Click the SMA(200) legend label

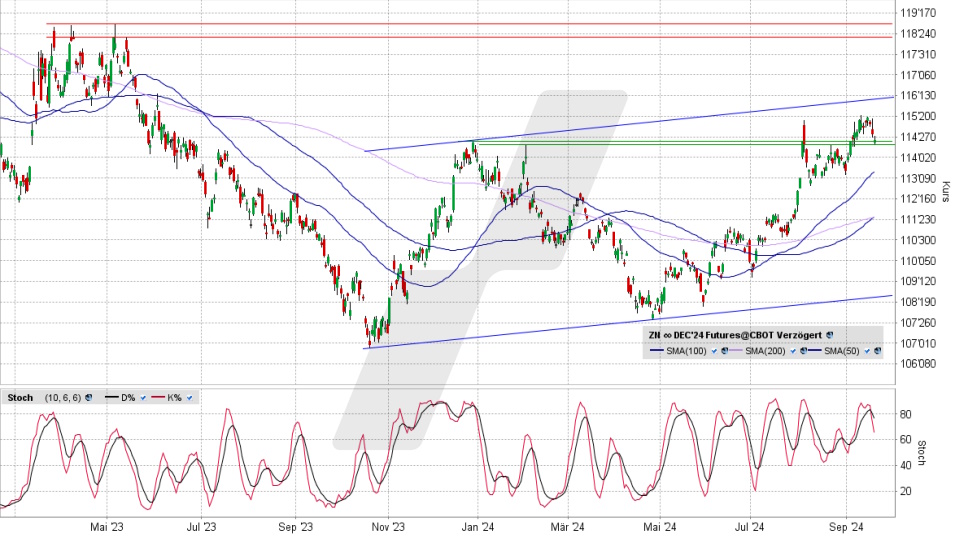click(765, 351)
